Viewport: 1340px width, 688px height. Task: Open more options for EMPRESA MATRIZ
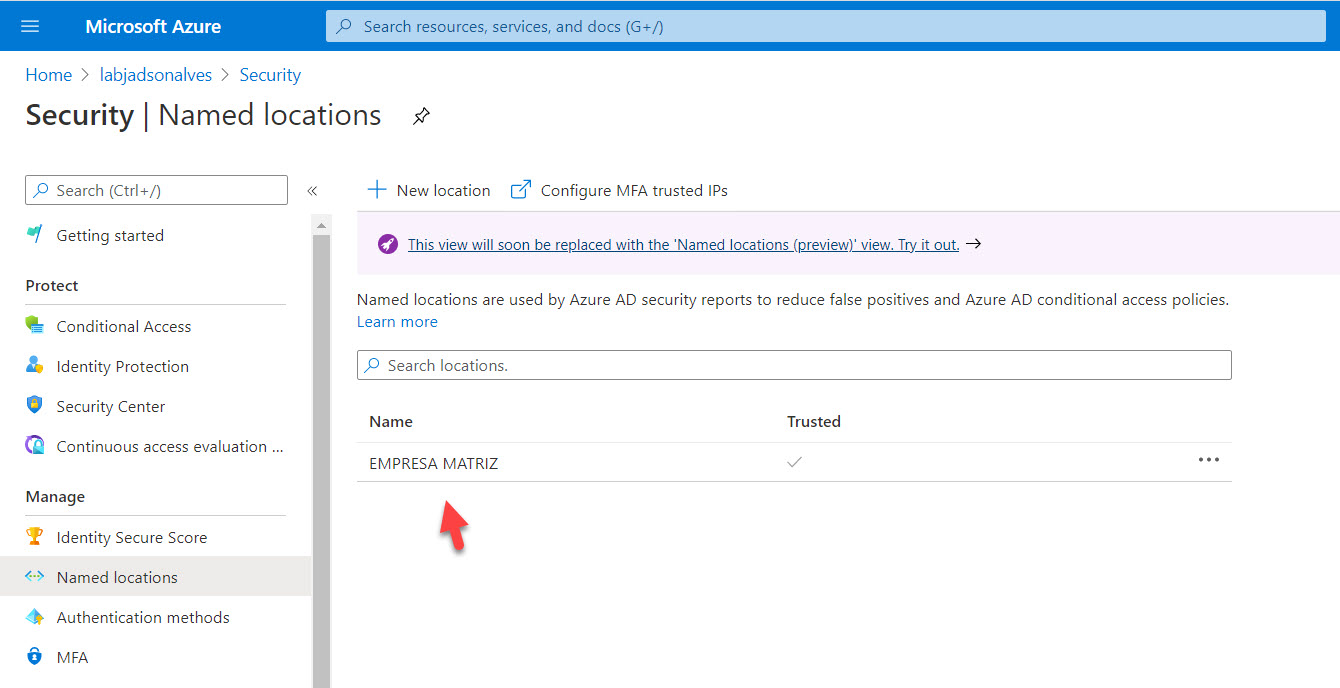pyautogui.click(x=1208, y=460)
